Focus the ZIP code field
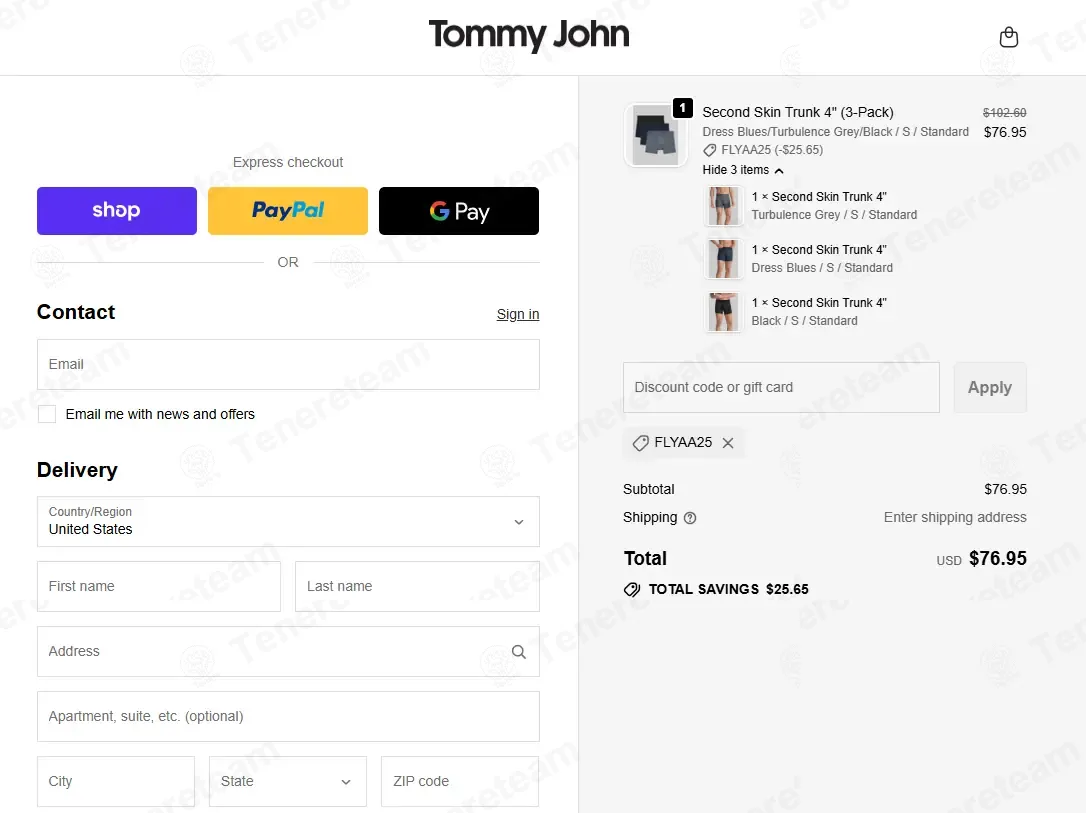Screen dimensions: 1086x813 (460, 781)
